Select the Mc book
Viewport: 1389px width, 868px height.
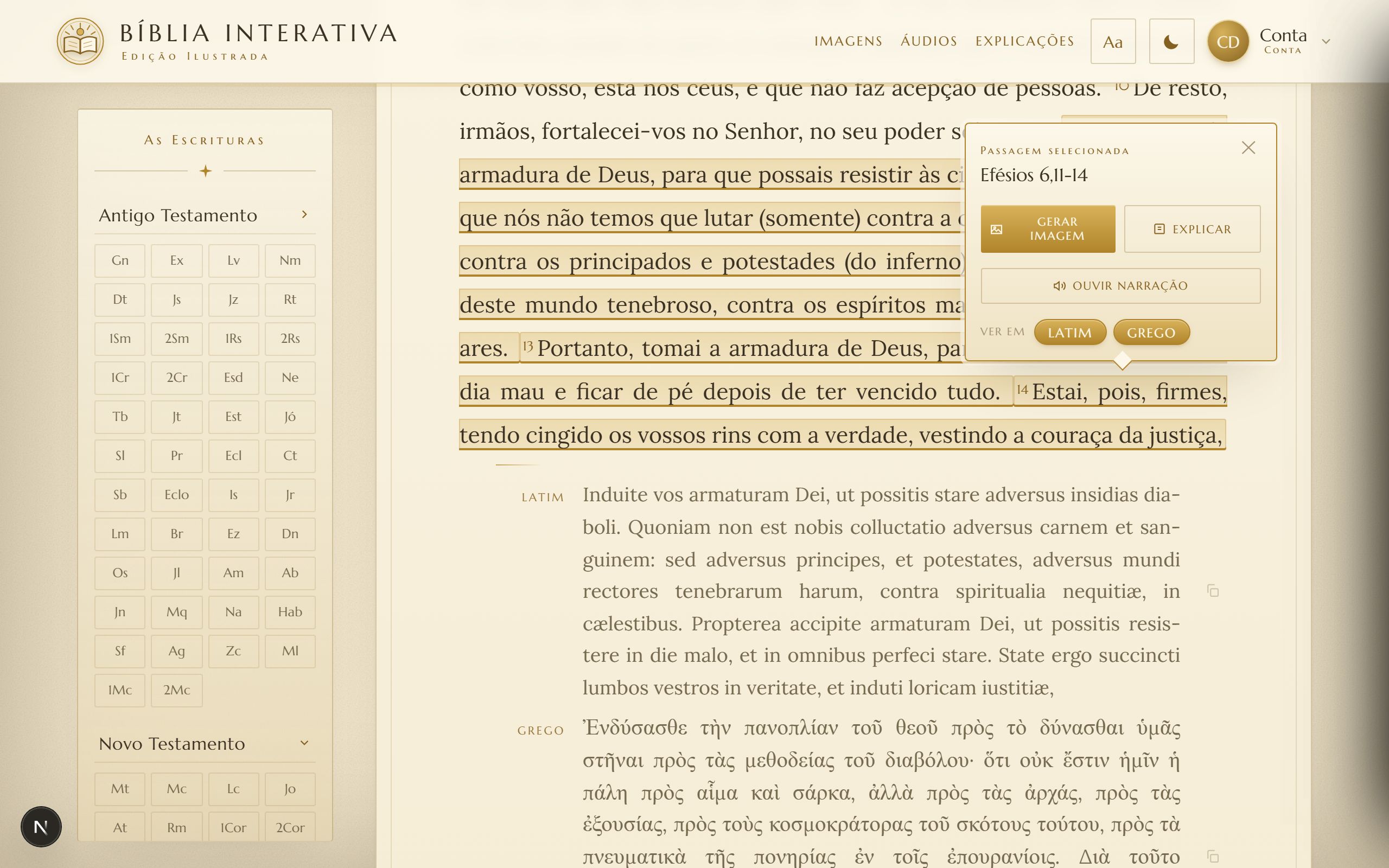point(177,789)
